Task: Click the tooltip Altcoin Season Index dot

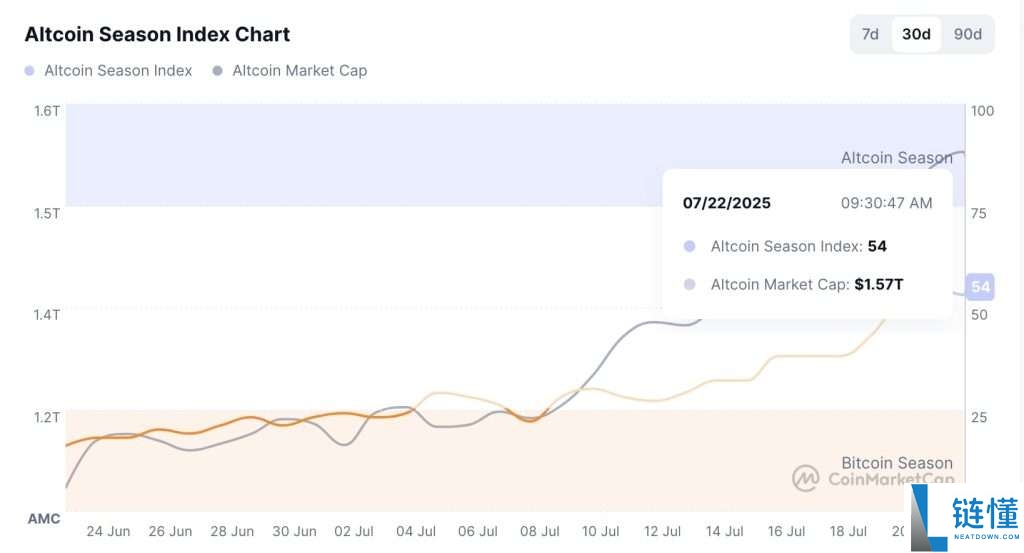Action: click(689, 246)
